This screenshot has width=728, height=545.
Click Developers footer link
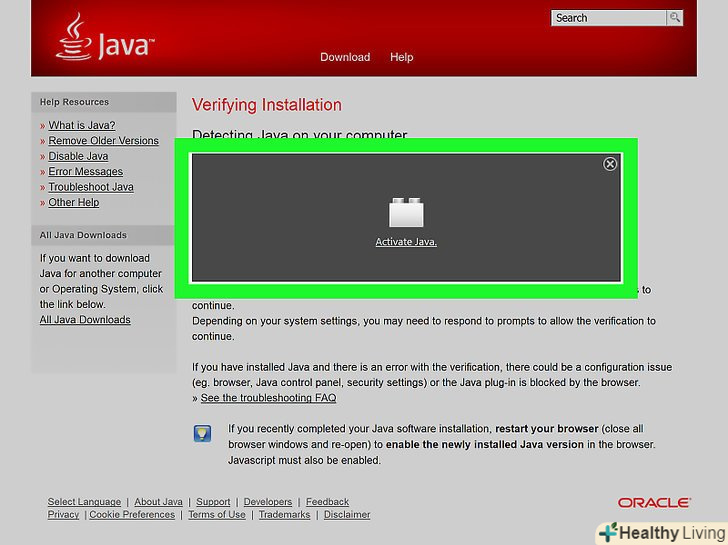pos(268,502)
